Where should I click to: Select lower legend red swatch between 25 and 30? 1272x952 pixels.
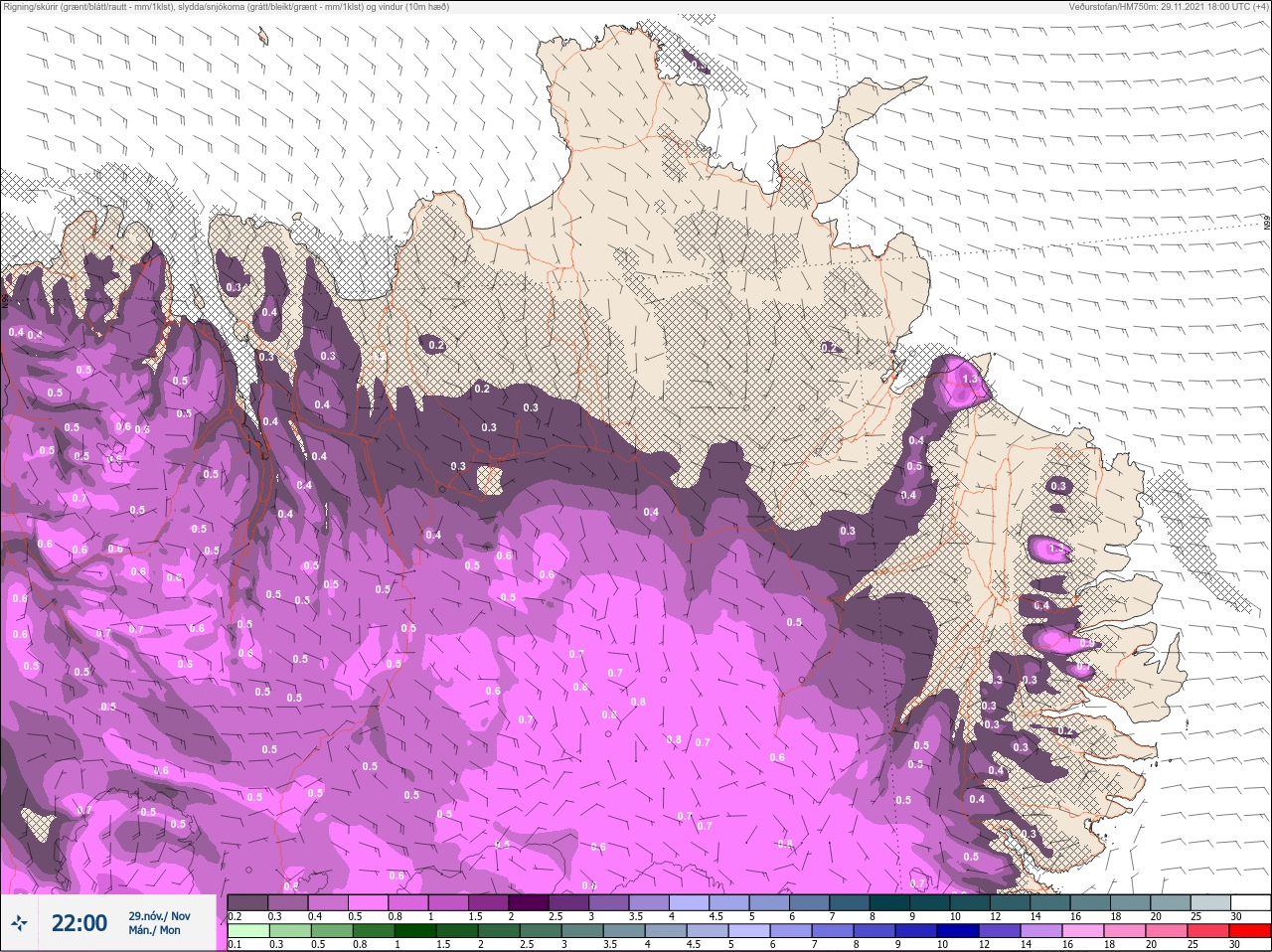[x=1208, y=931]
